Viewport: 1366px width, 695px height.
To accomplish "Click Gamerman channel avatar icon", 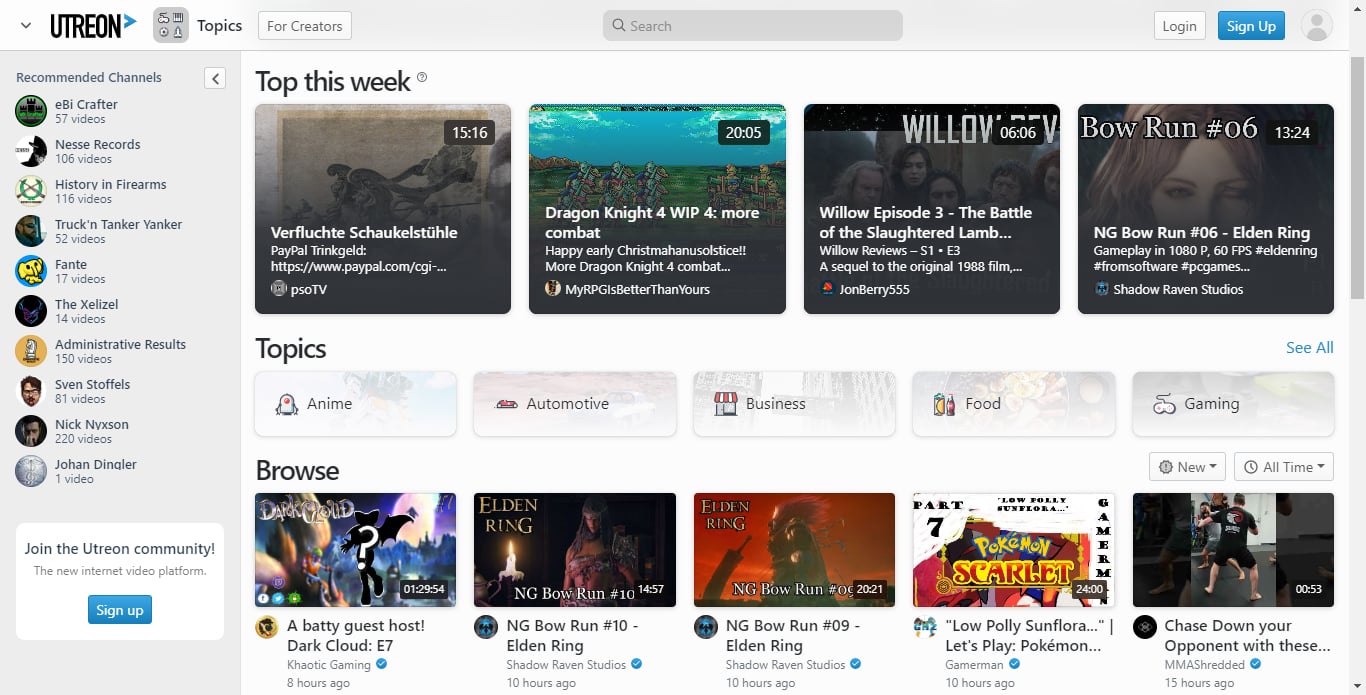I will click(x=925, y=627).
